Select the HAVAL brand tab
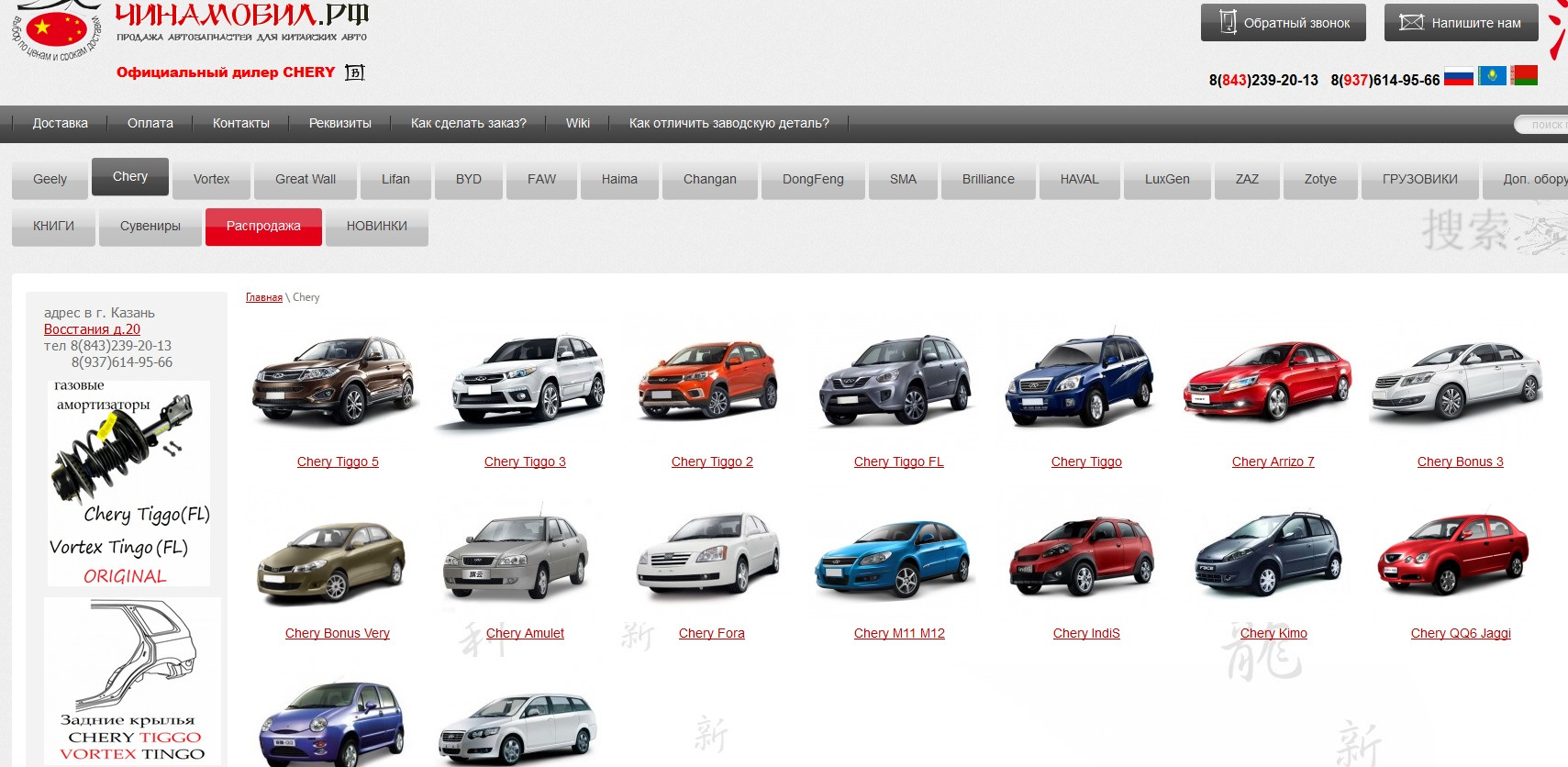Viewport: 1568px width, 767px height. coord(1080,180)
